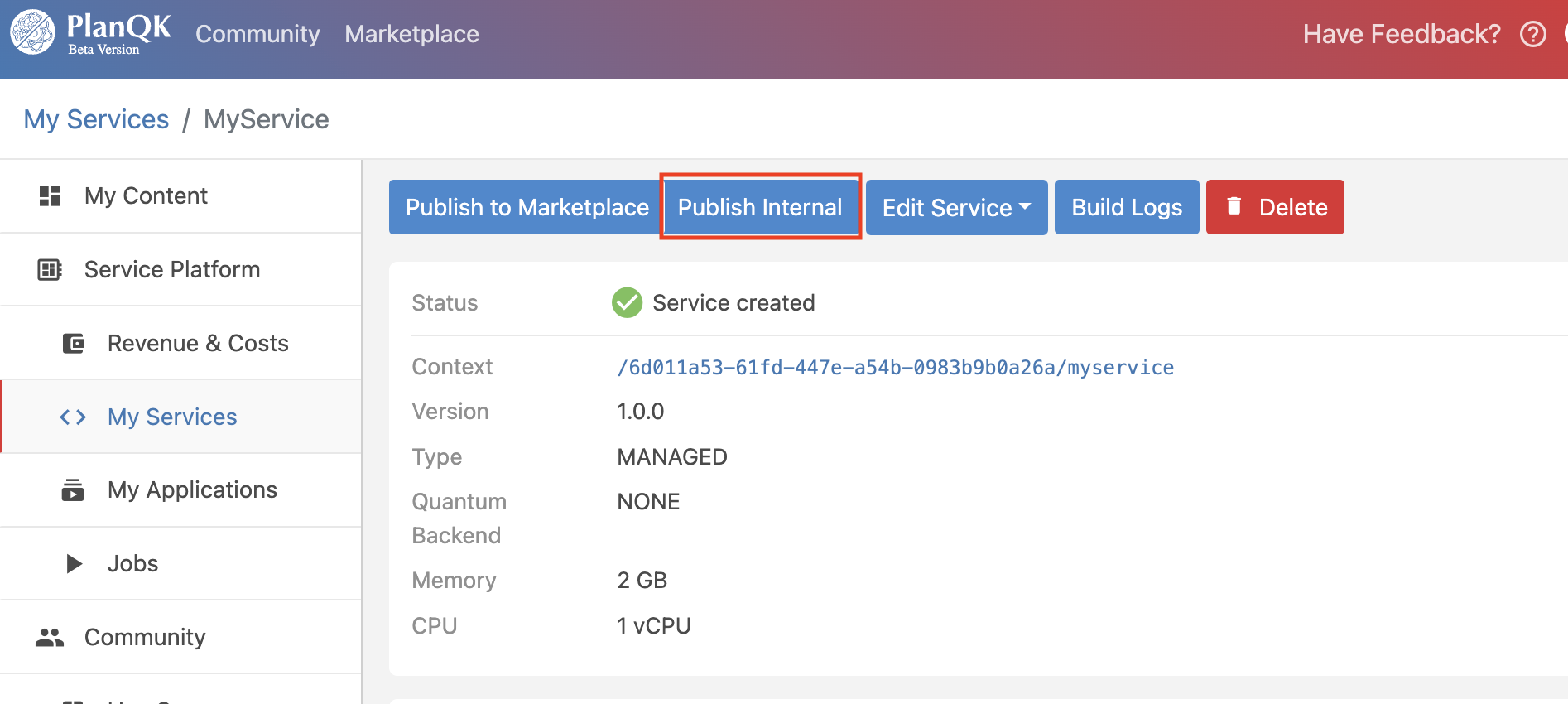1568x704 pixels.
Task: Expand the Edit Service dropdown
Action: [956, 207]
